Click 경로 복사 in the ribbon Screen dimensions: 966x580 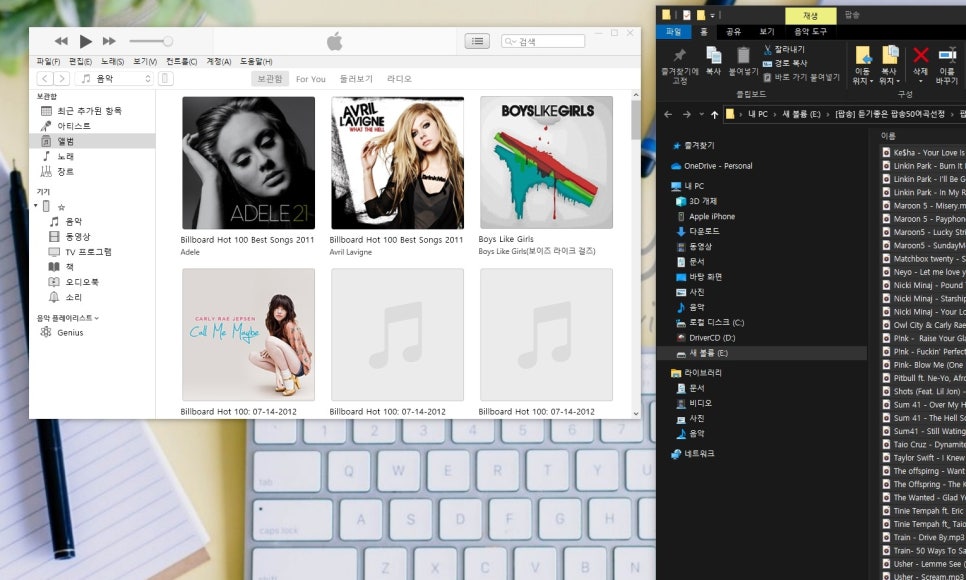[785, 63]
